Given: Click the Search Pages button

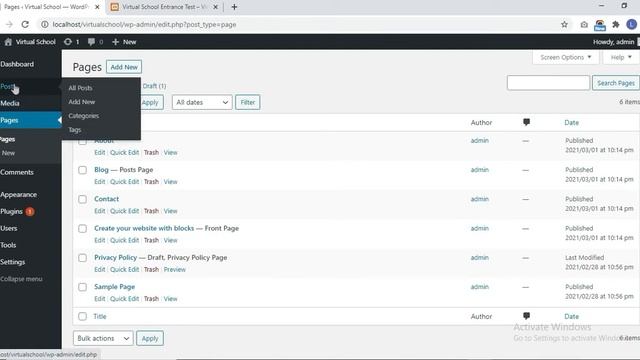Looking at the screenshot, I should 616,83.
